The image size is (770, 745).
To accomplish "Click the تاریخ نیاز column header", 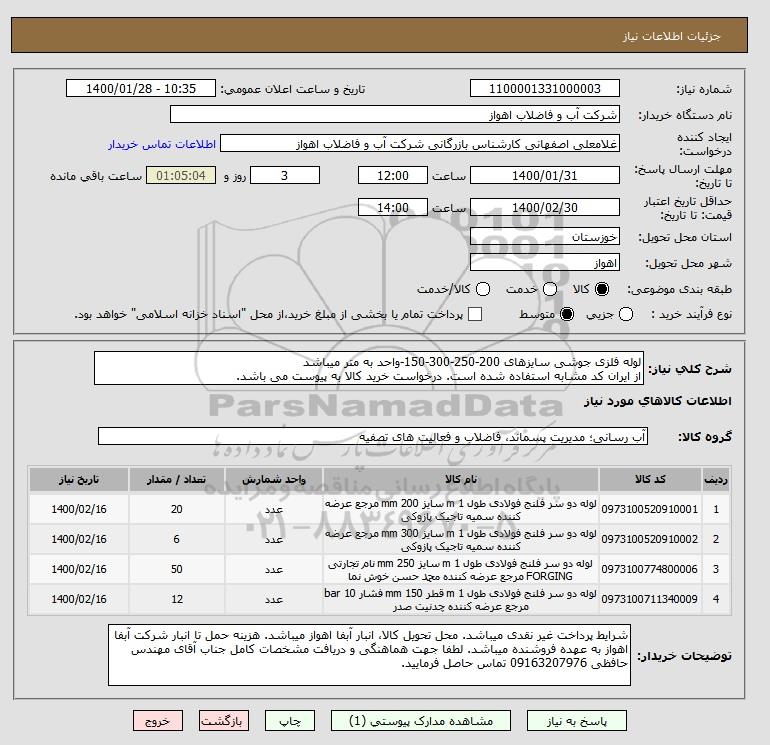I will point(79,479).
